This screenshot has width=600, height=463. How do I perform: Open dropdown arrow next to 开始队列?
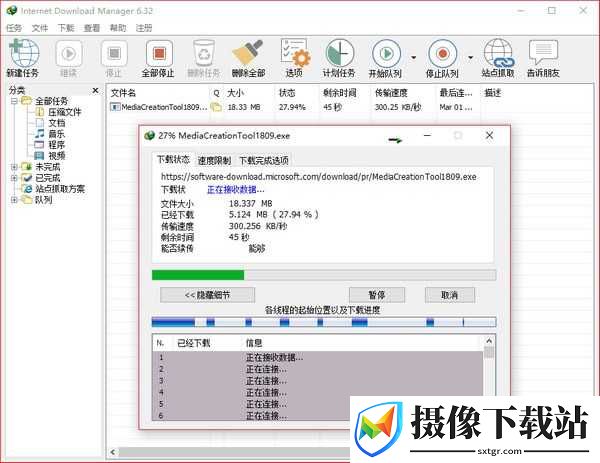coord(414,58)
